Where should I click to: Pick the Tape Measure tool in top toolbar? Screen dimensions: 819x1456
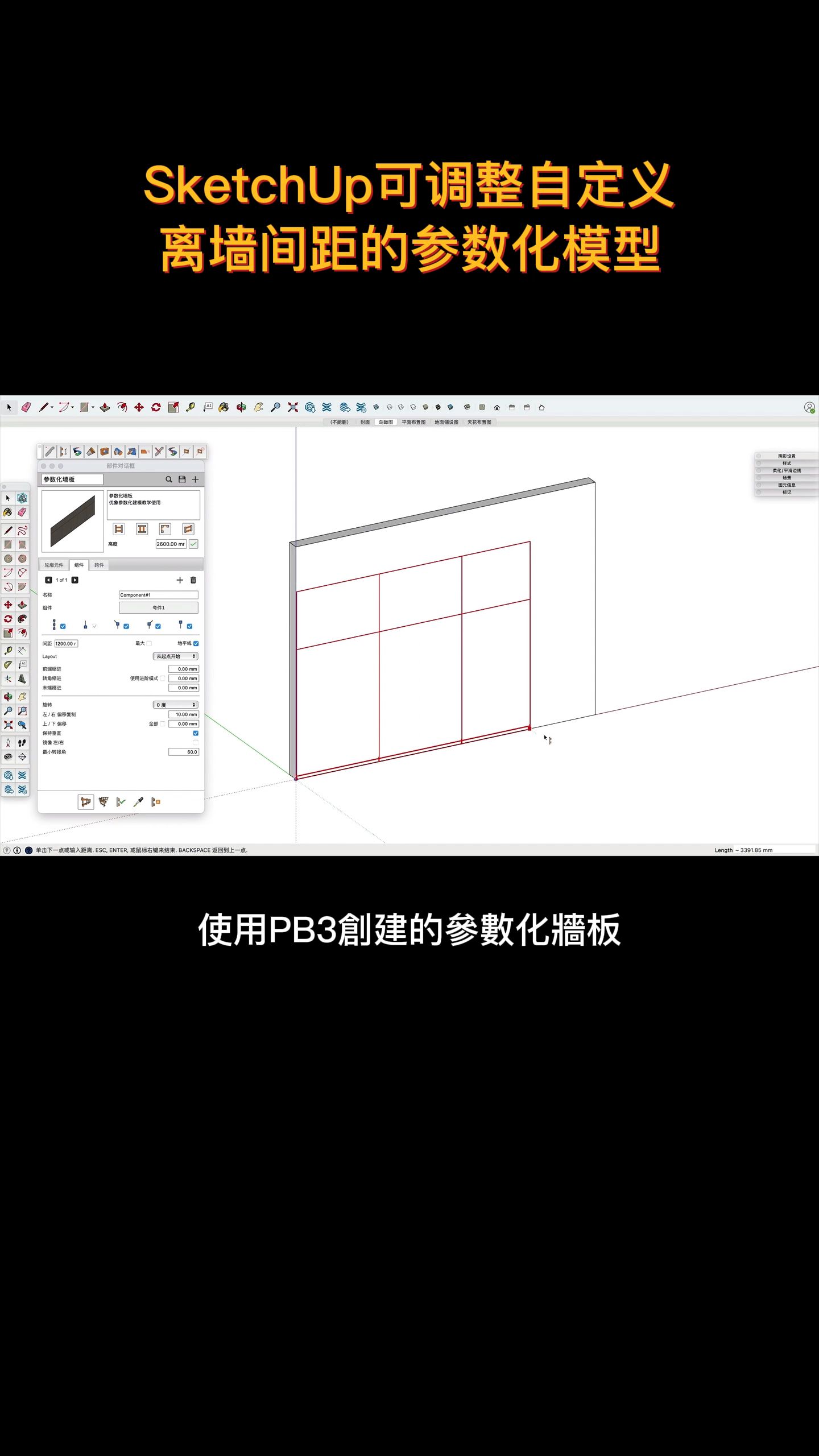click(191, 407)
